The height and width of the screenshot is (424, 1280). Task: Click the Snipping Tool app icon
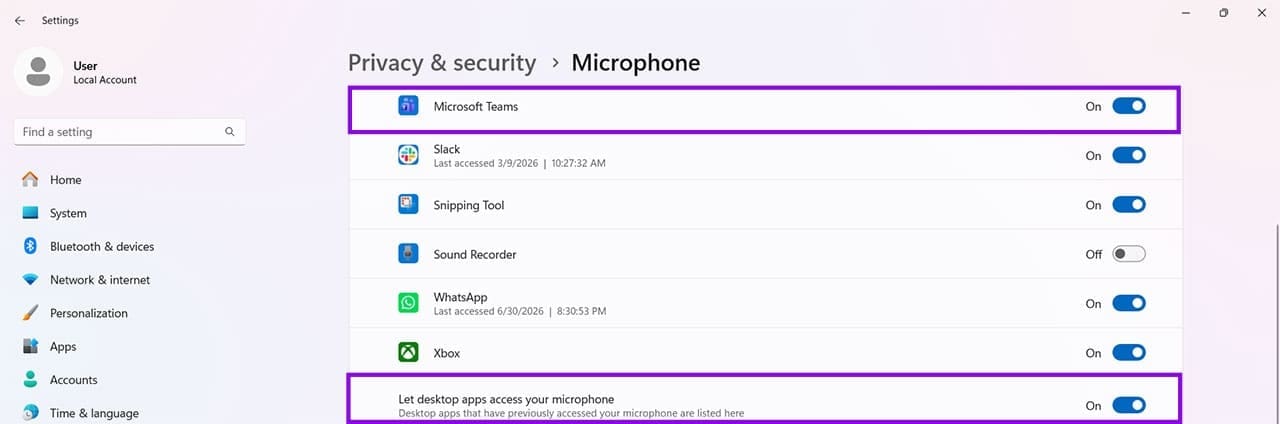(408, 204)
